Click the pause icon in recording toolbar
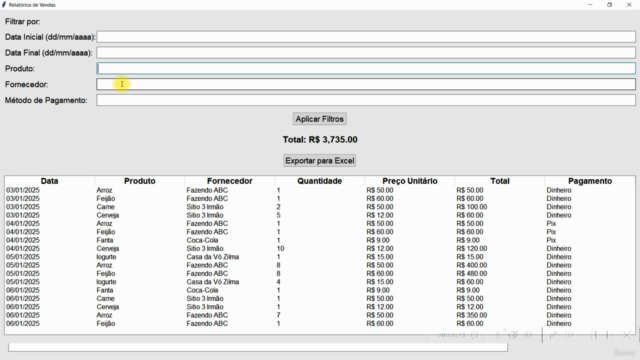 click(594, 335)
